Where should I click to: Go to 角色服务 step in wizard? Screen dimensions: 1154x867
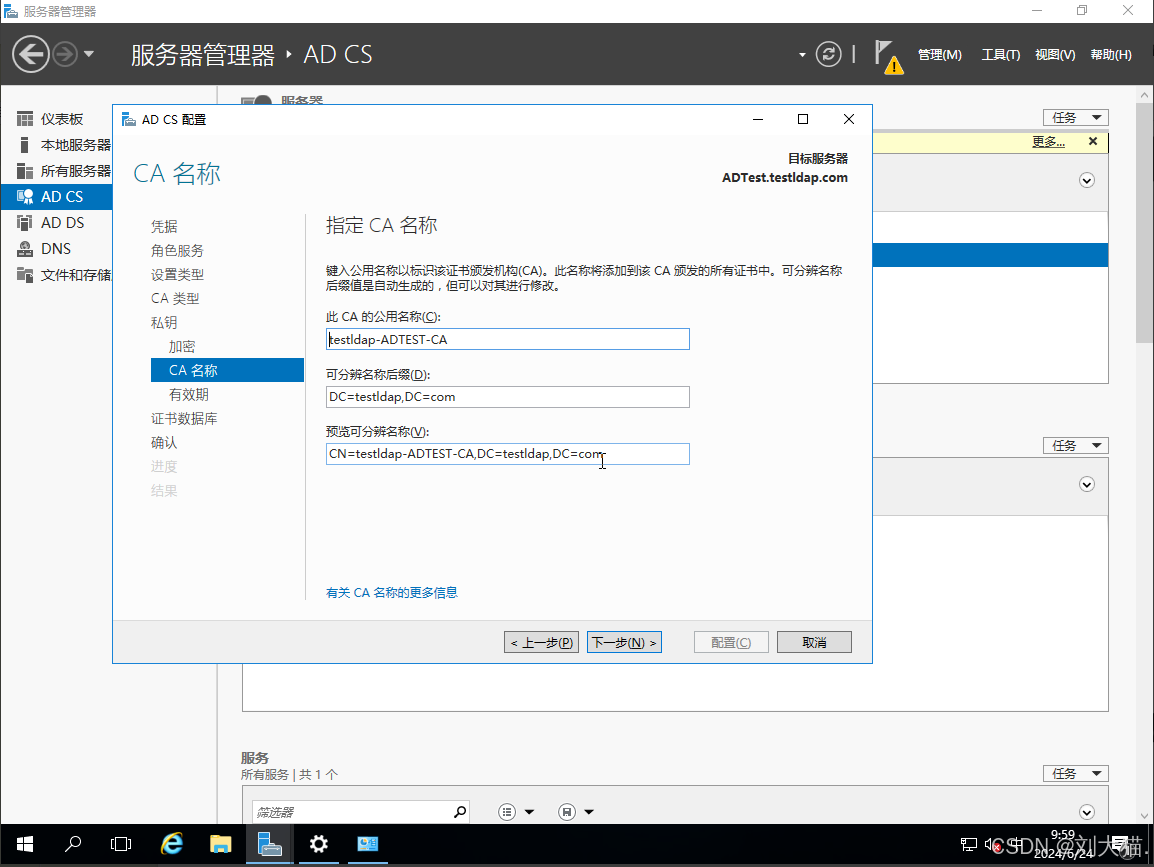tap(177, 250)
